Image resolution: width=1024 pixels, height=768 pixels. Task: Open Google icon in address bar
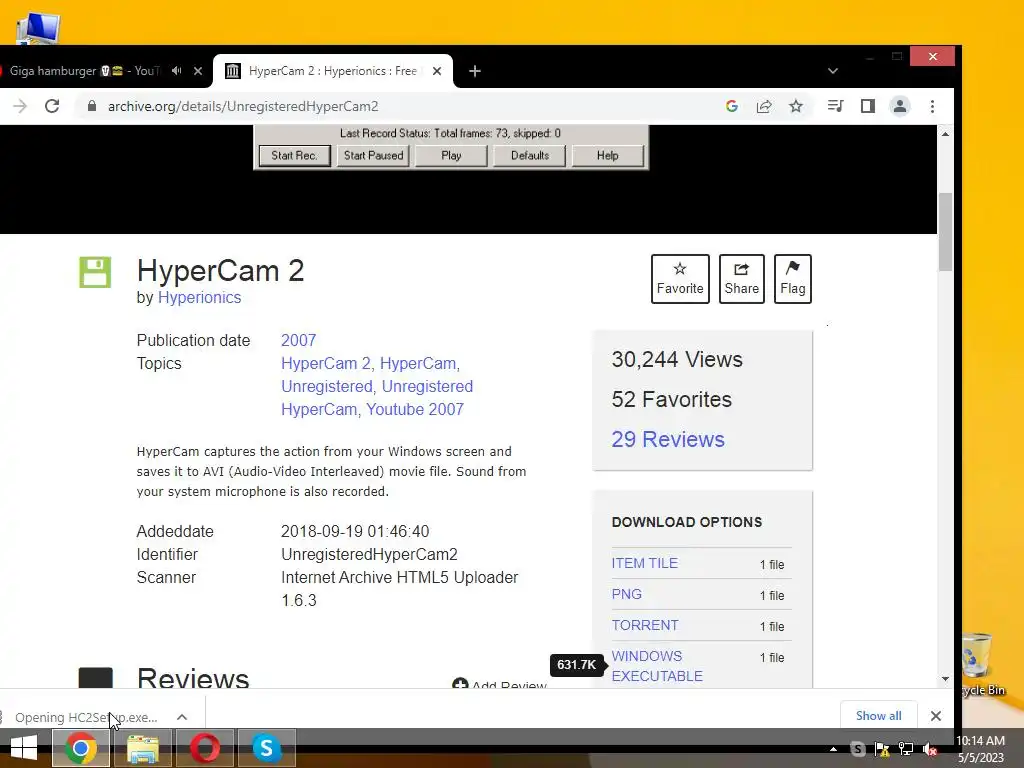(x=731, y=106)
